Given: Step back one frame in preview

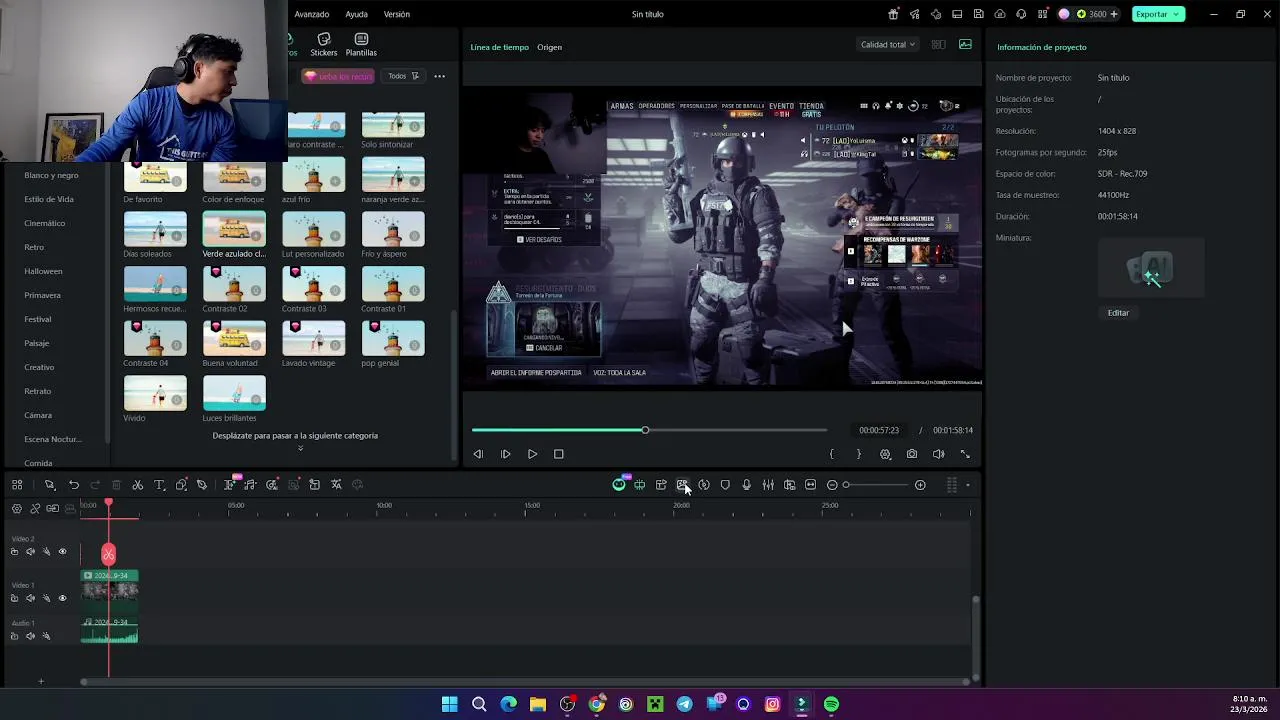Looking at the screenshot, I should click(x=478, y=454).
